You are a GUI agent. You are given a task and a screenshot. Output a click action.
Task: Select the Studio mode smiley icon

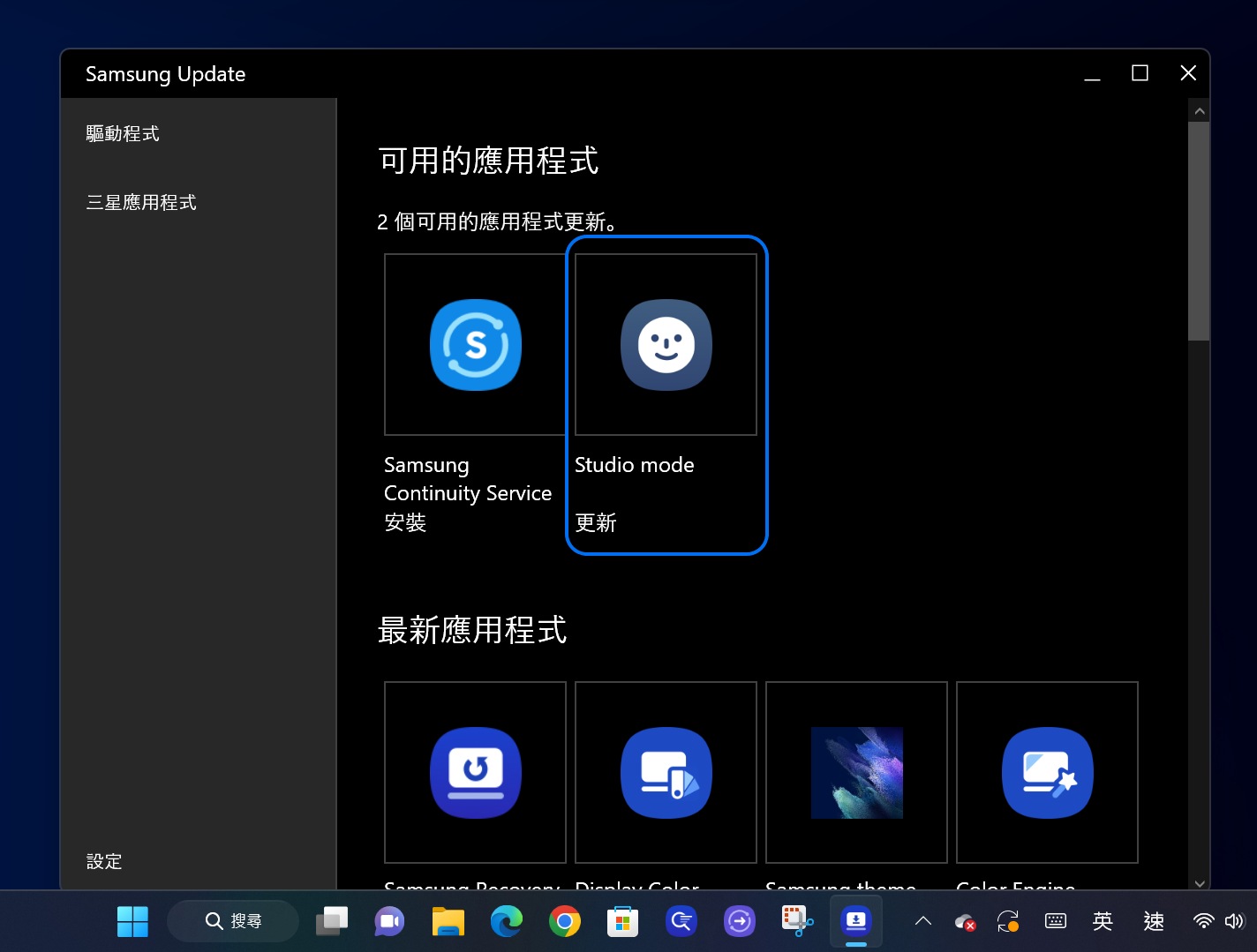(x=666, y=345)
